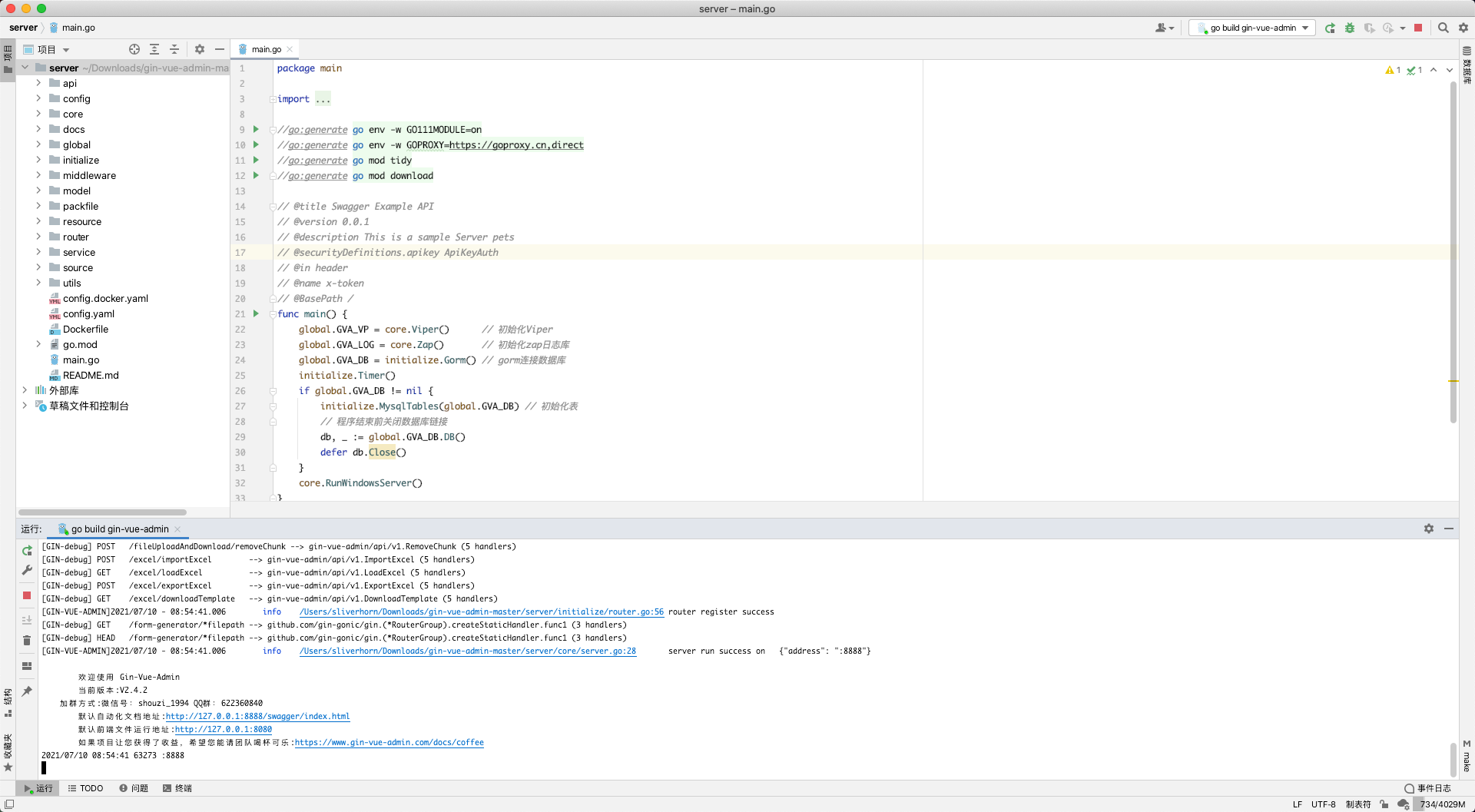Open wrench edit-configuration icon in Run panel
Image resolution: width=1475 pixels, height=812 pixels.
pyautogui.click(x=27, y=570)
